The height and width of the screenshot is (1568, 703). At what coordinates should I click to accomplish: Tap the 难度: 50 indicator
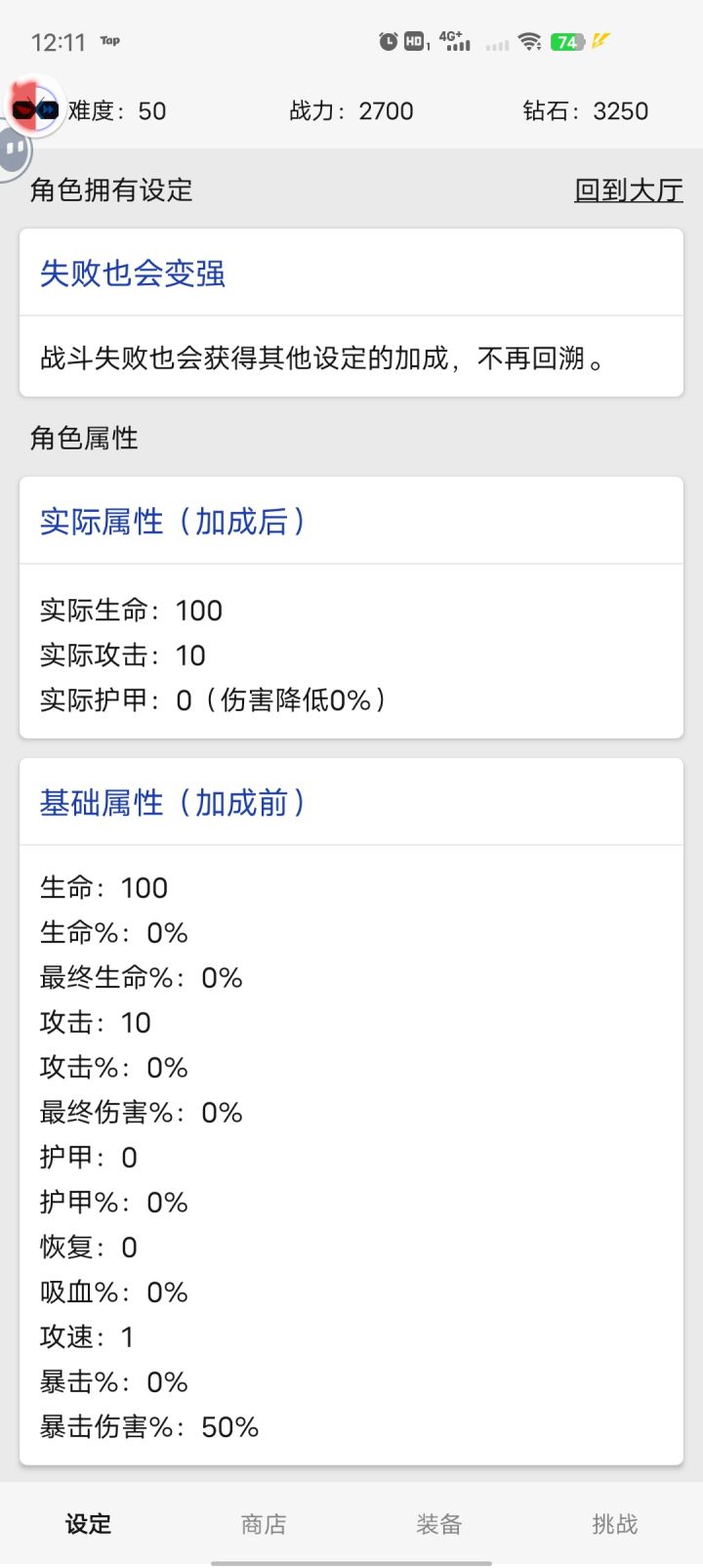(x=117, y=111)
